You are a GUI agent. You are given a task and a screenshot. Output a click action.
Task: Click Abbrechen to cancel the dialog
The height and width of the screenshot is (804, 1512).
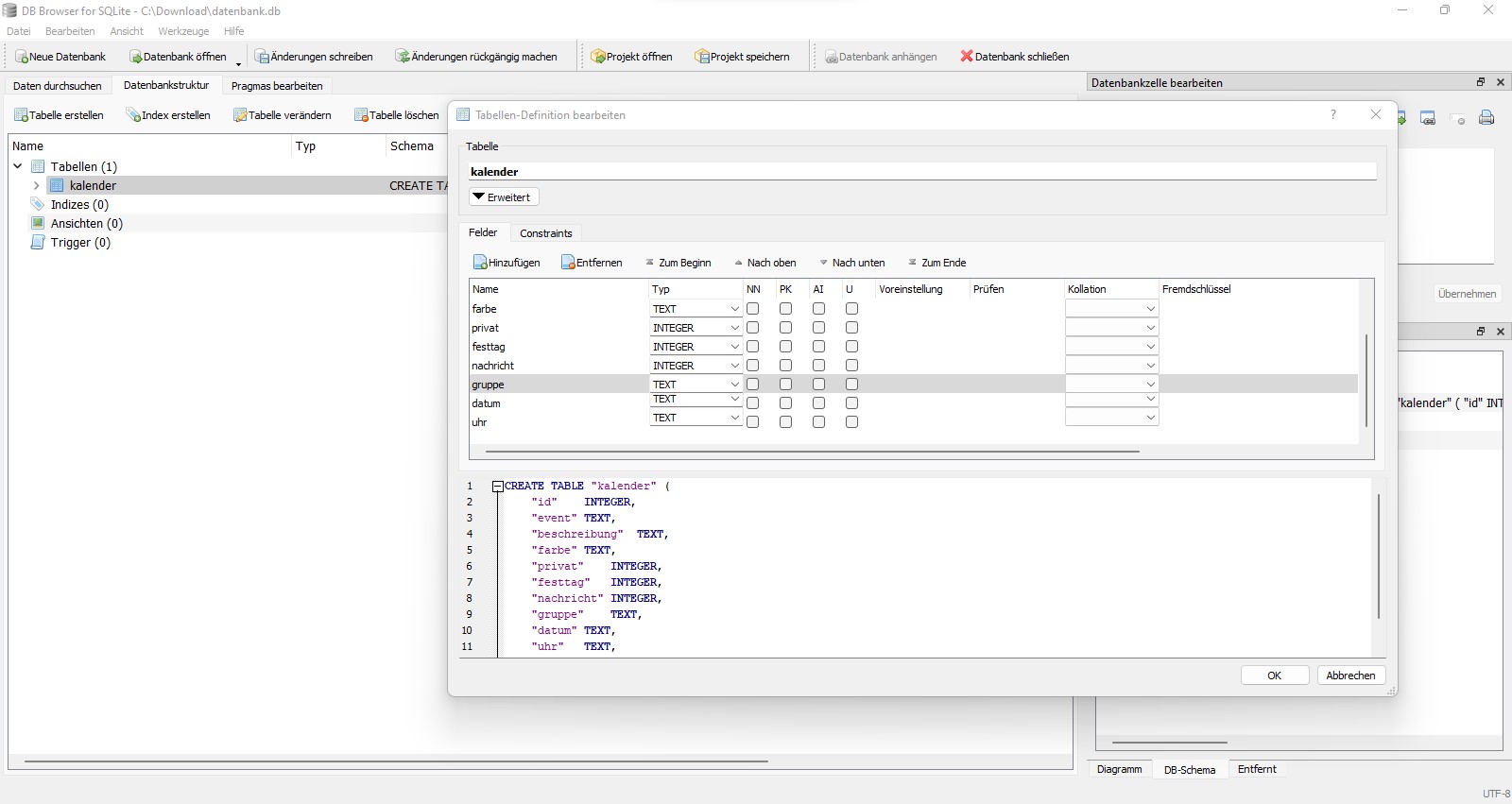(x=1350, y=676)
